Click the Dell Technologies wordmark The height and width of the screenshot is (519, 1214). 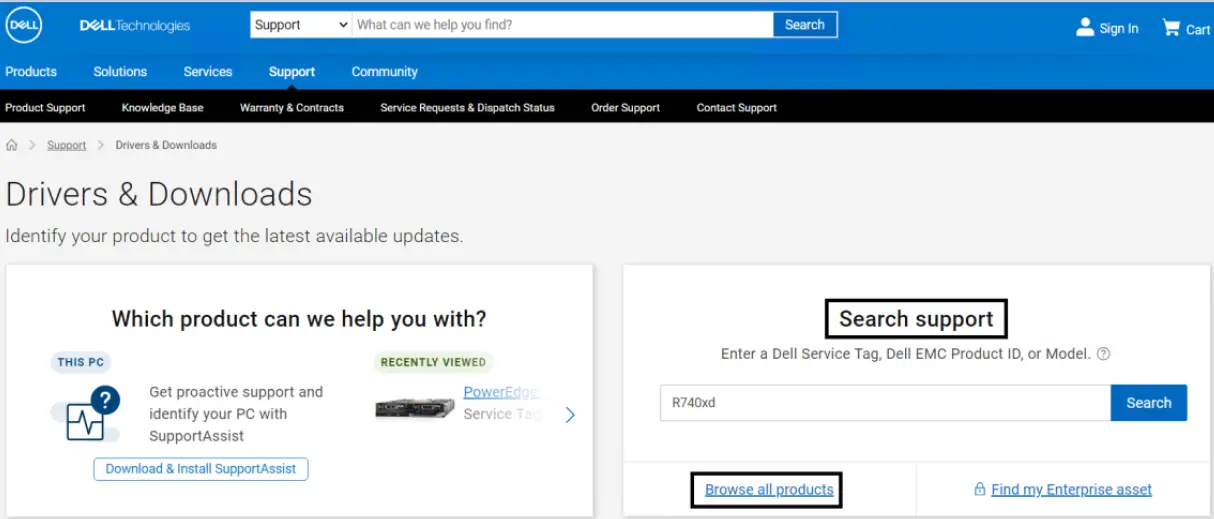134,26
